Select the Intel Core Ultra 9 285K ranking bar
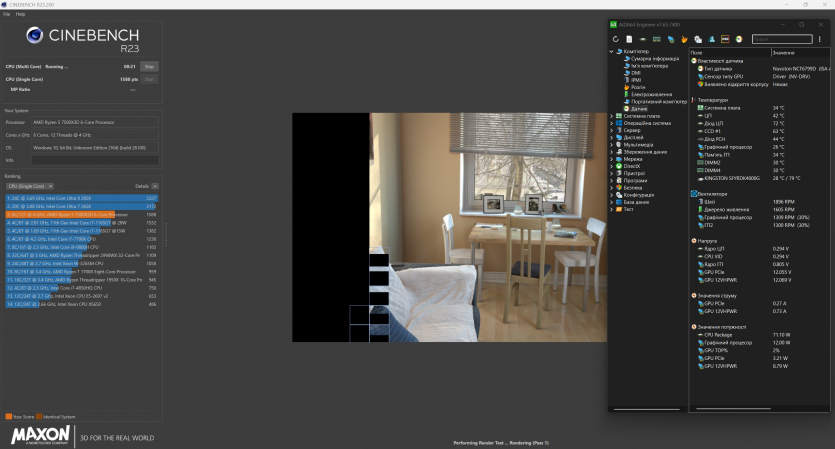Image resolution: width=835 pixels, height=449 pixels. 80,198
